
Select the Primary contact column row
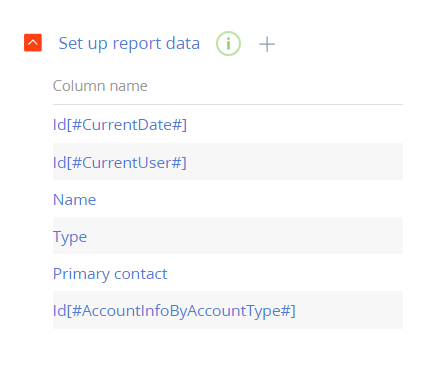[x=228, y=273]
